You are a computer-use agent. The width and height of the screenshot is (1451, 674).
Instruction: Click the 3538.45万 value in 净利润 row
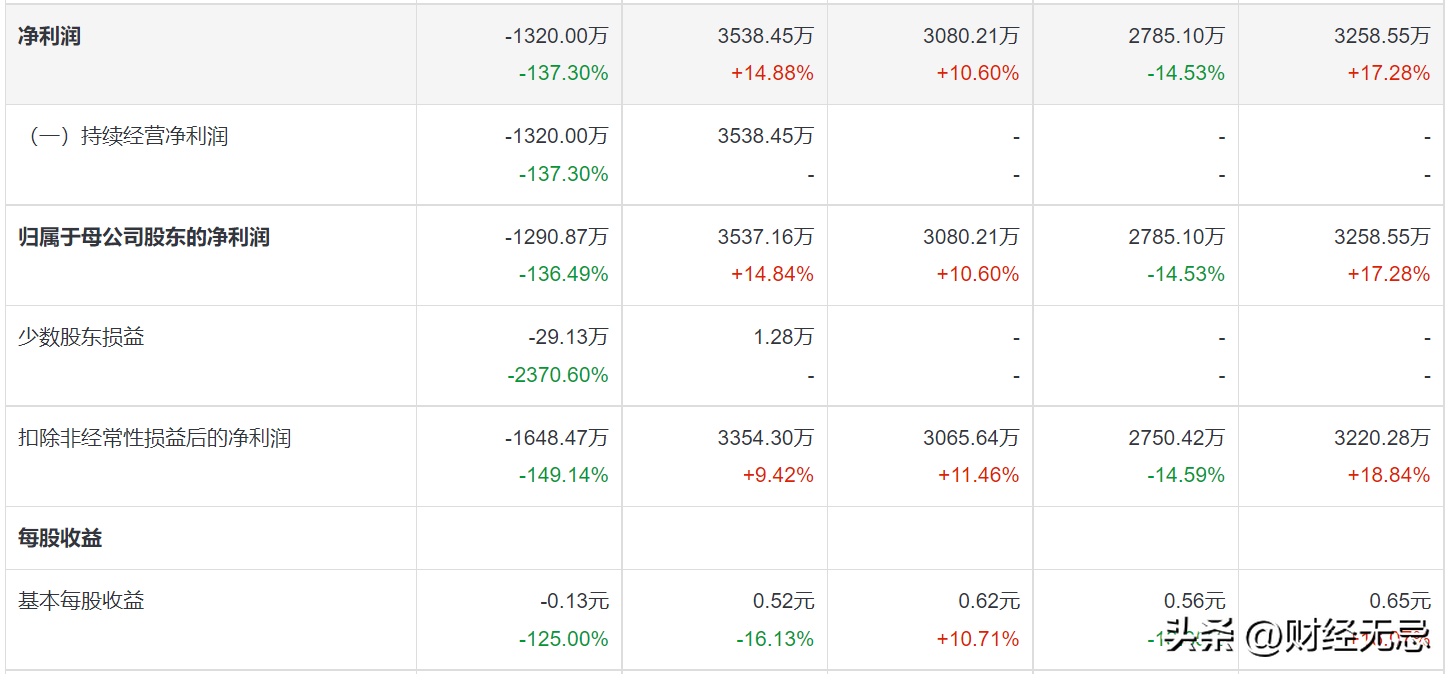765,36
